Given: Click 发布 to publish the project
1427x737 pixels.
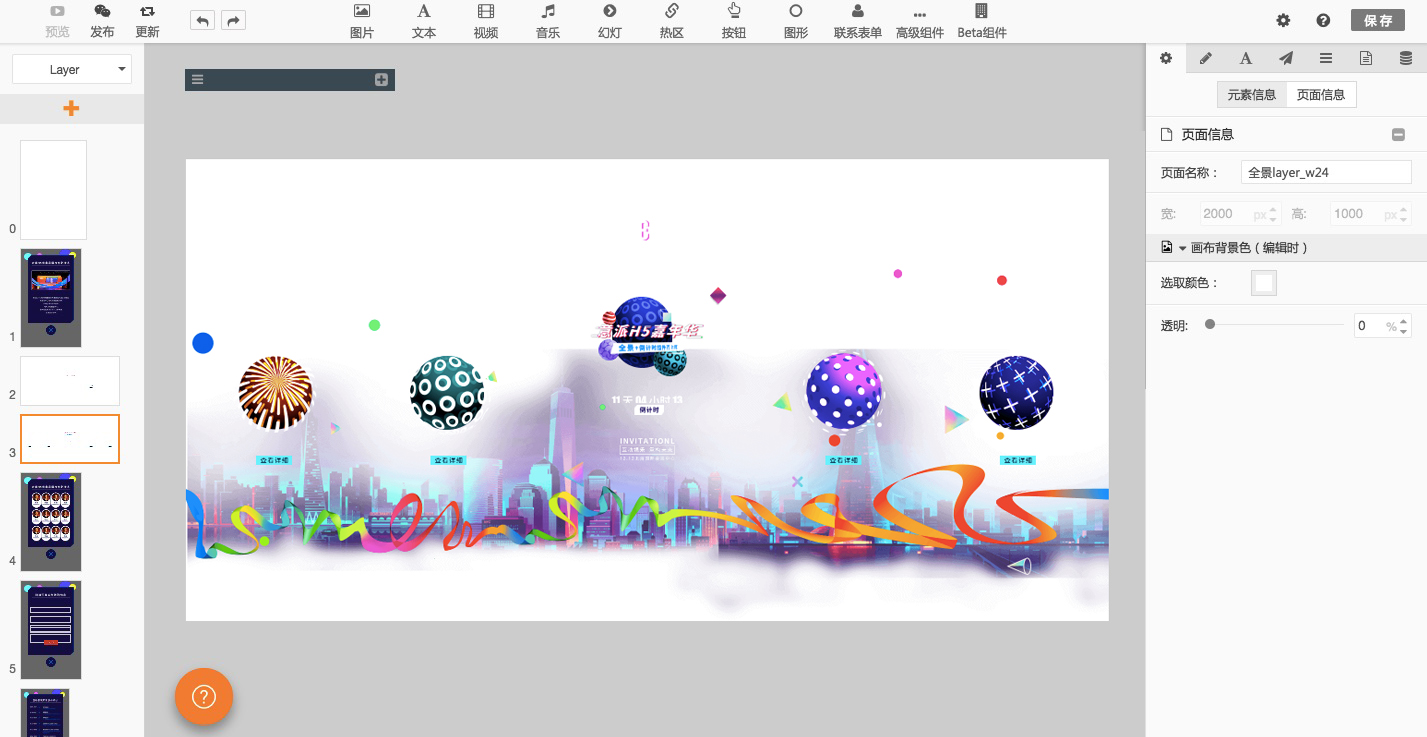Looking at the screenshot, I should tap(102, 21).
